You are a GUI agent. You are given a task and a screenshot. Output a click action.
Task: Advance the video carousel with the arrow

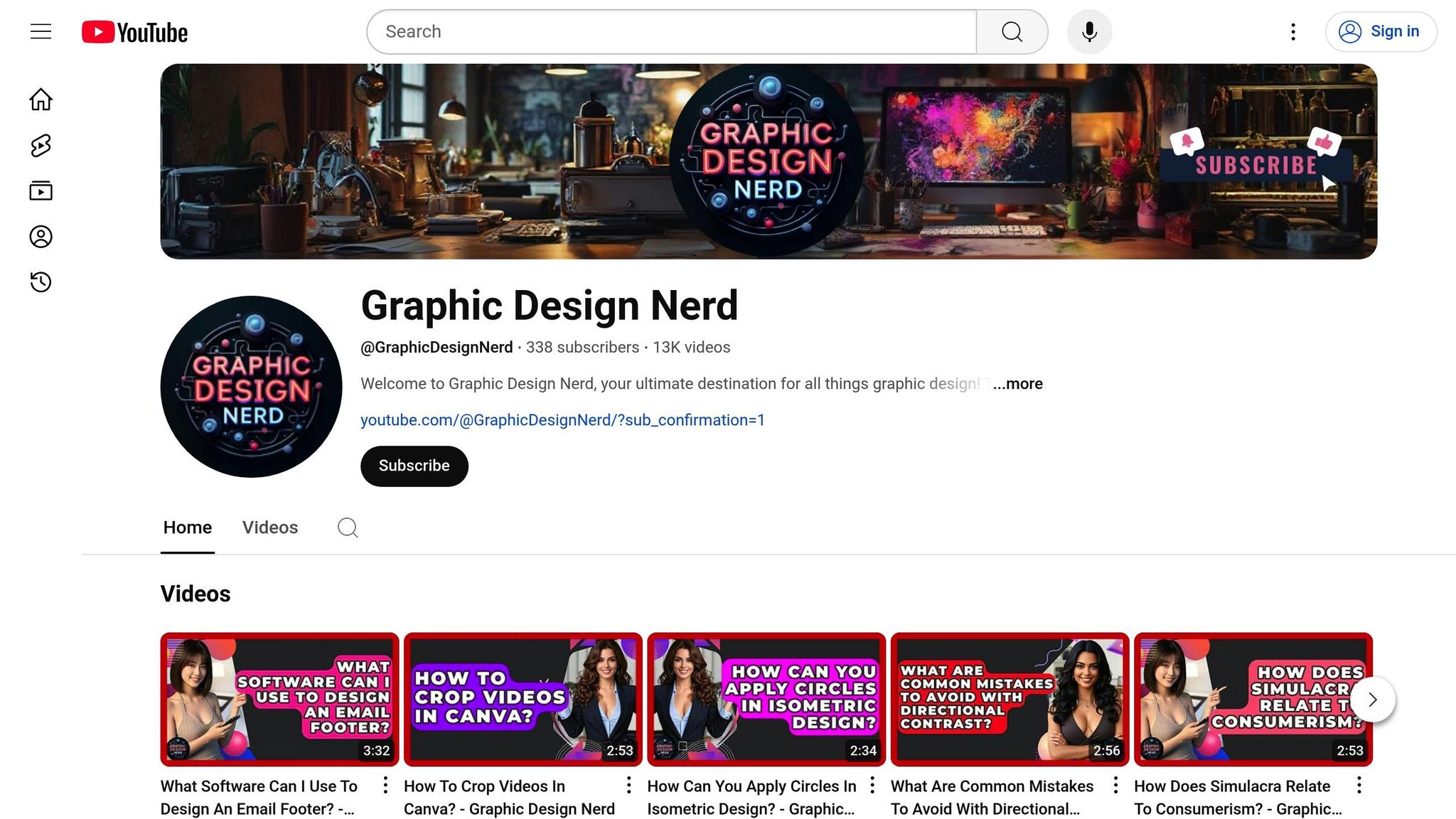point(1372,700)
